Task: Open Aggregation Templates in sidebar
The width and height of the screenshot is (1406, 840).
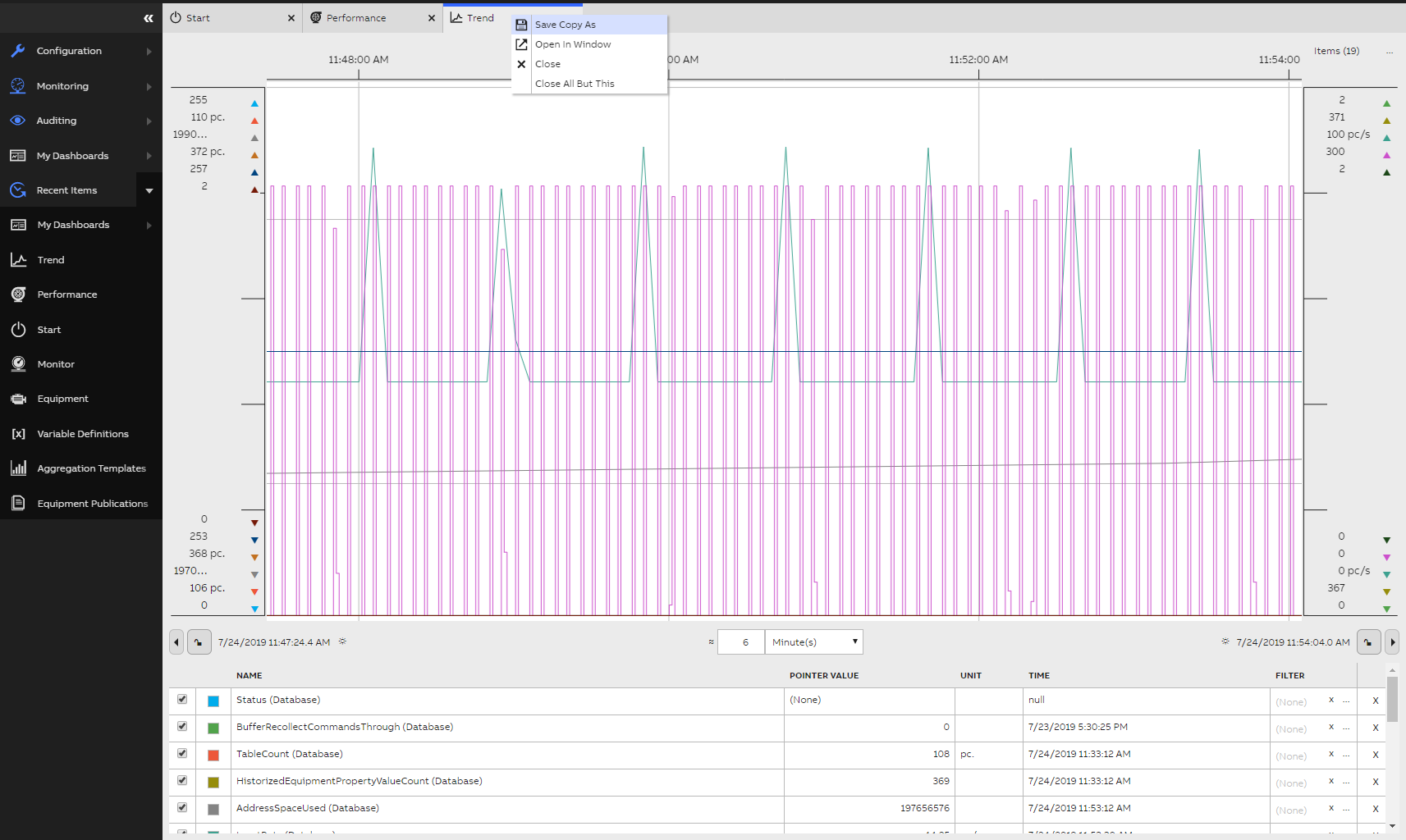Action: (91, 468)
